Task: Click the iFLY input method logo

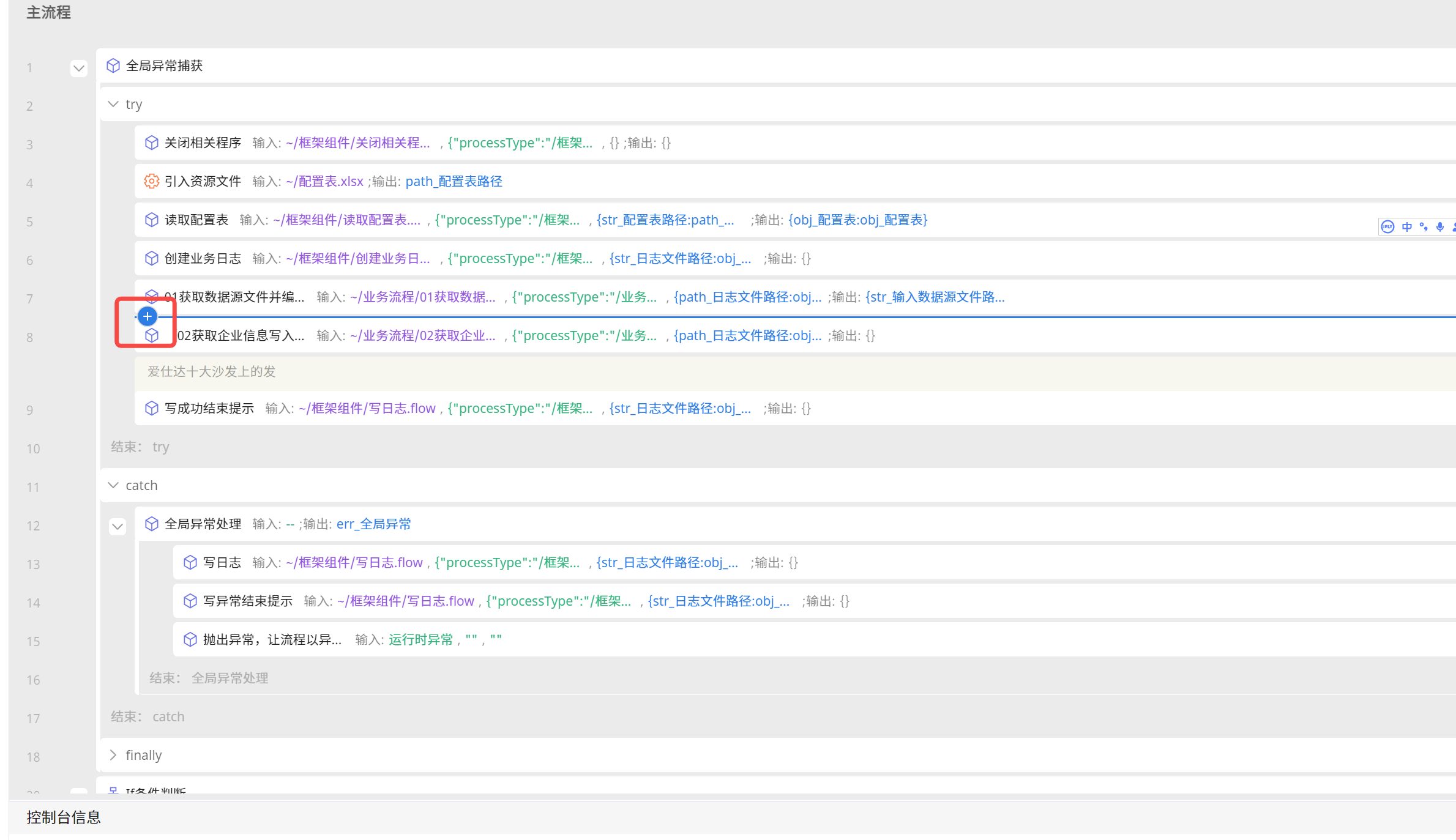Action: tap(1387, 227)
